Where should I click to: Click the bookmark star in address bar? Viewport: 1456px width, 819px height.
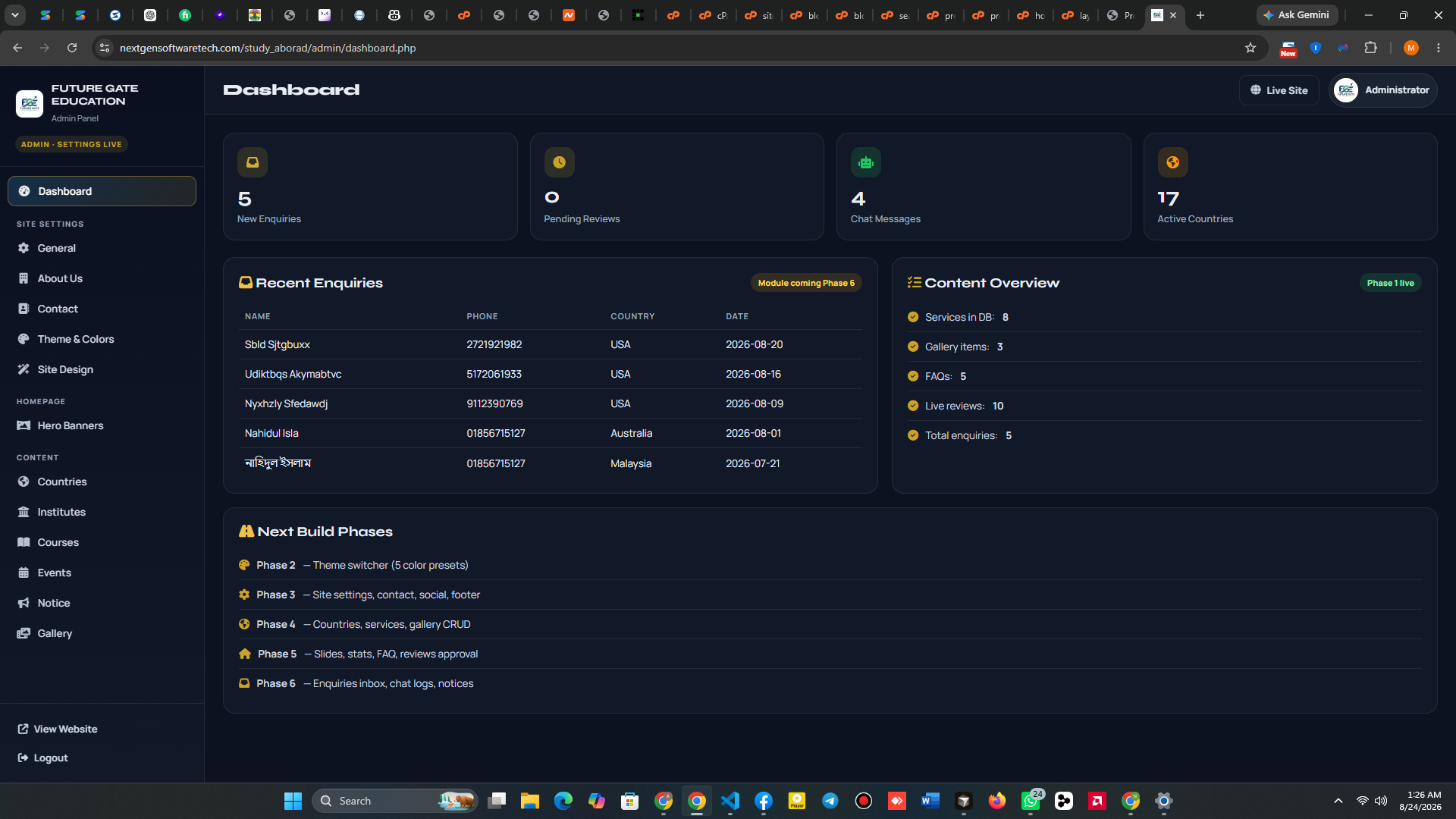point(1250,48)
